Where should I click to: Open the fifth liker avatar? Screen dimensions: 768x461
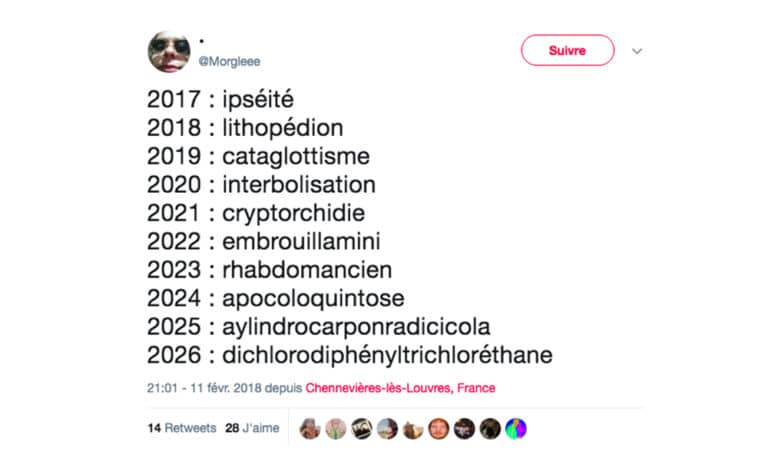coord(413,428)
